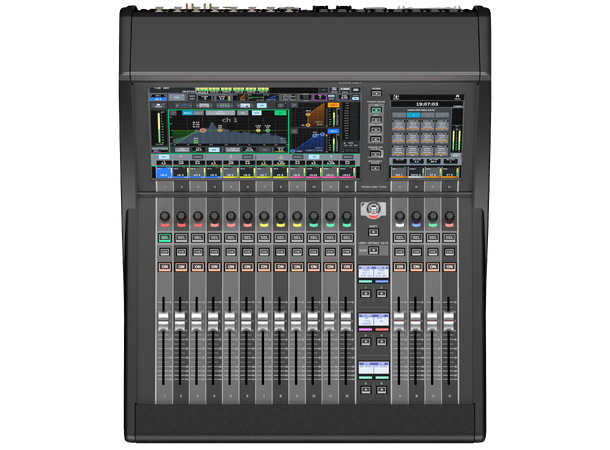Image resolution: width=610 pixels, height=450 pixels.
Task: Toggle the ON key of channel 12
Action: pyautogui.click(x=347, y=267)
